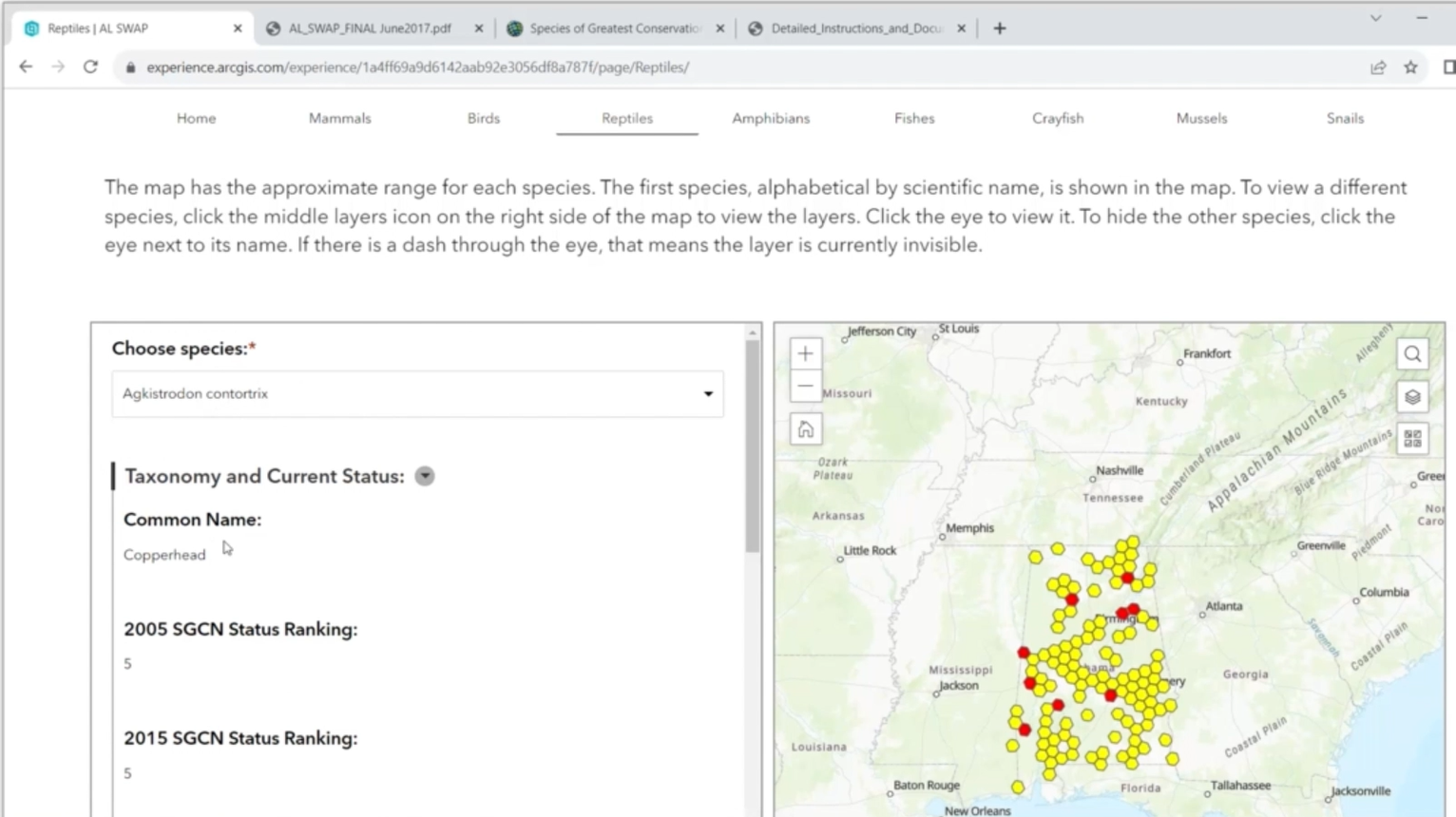
Task: View site info via the lock icon
Action: [x=131, y=67]
